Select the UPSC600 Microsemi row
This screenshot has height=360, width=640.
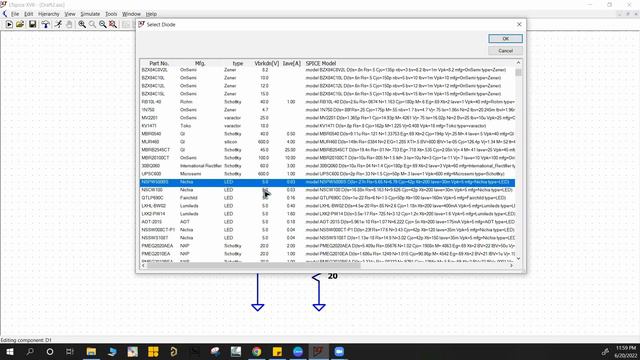coord(327,174)
